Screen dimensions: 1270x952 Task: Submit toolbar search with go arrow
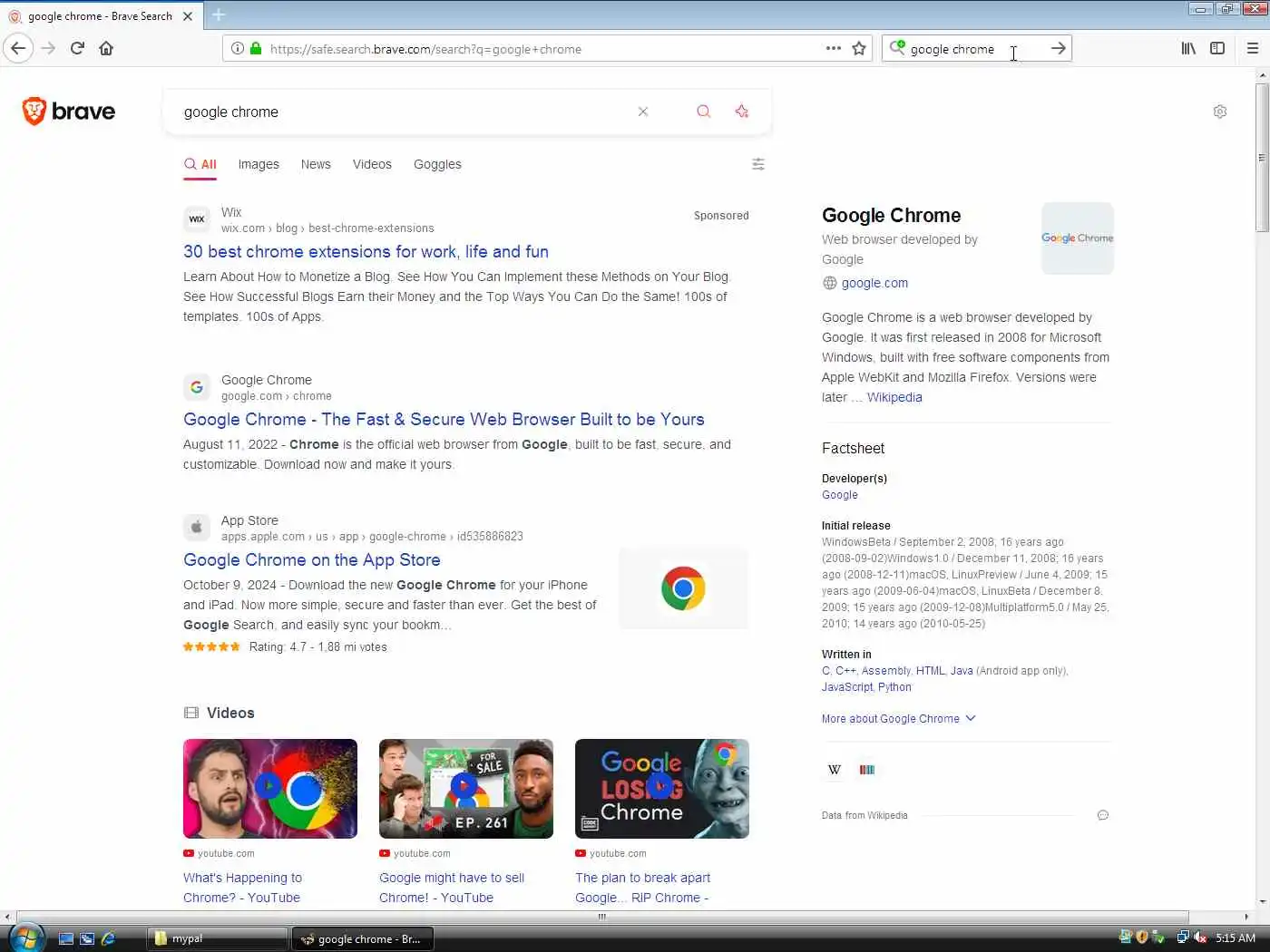point(1058,48)
